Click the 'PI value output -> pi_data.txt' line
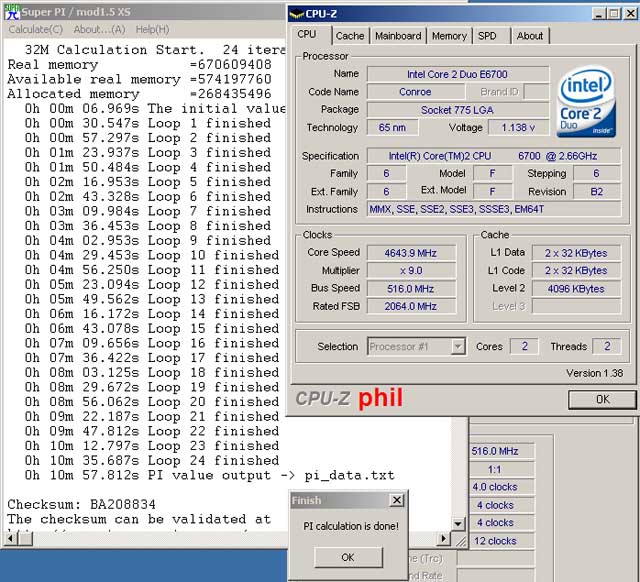 [209, 475]
